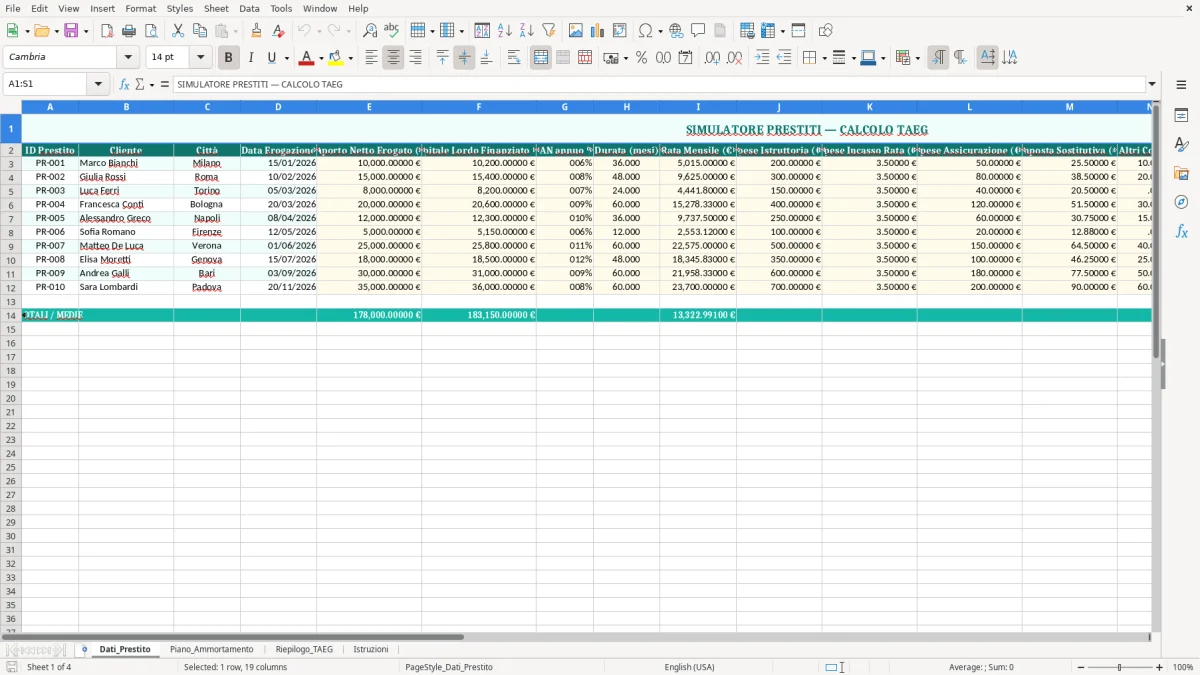Toggle Align Left button
Viewport: 1200px width, 675px height.
[x=371, y=58]
